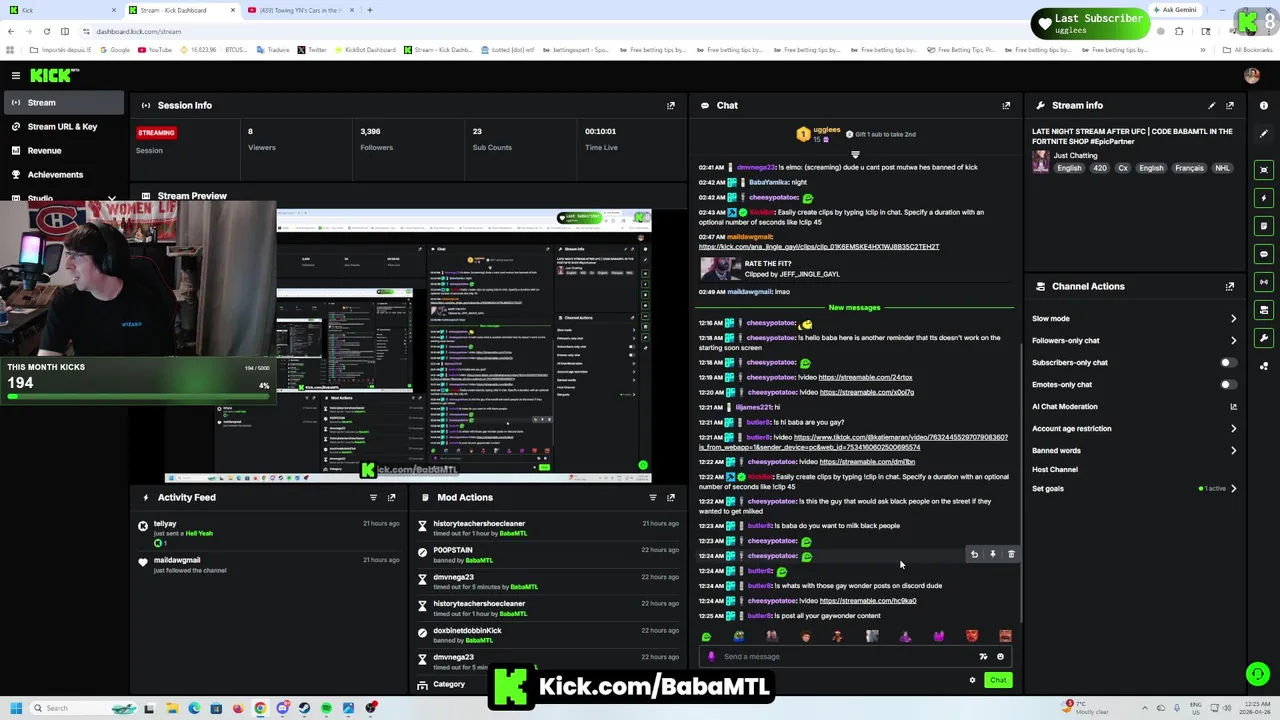The image size is (1280, 720).
Task: Click This Month Kicks progress bar
Action: (138, 397)
